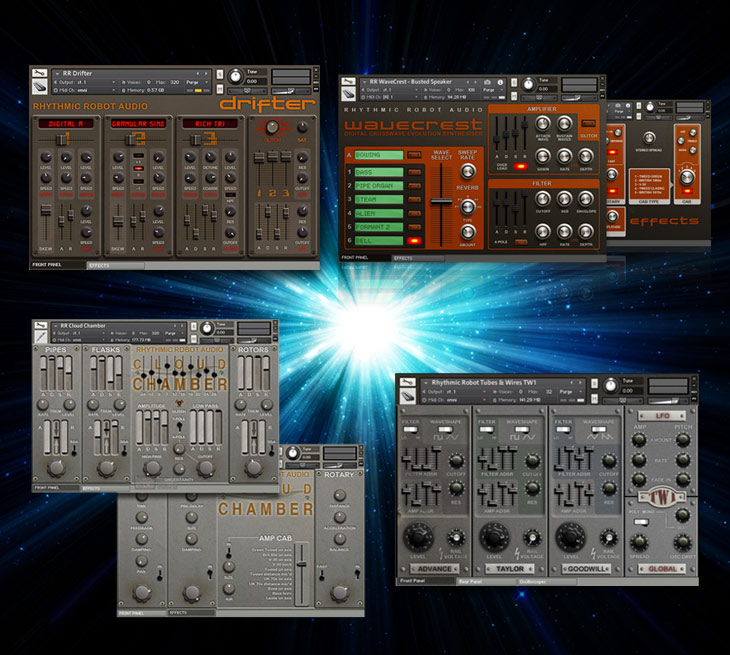The height and width of the screenshot is (655, 730).
Task: Expand the instrument name arrow beside Tubes & Wires TW1
Action: pyautogui.click(x=426, y=383)
